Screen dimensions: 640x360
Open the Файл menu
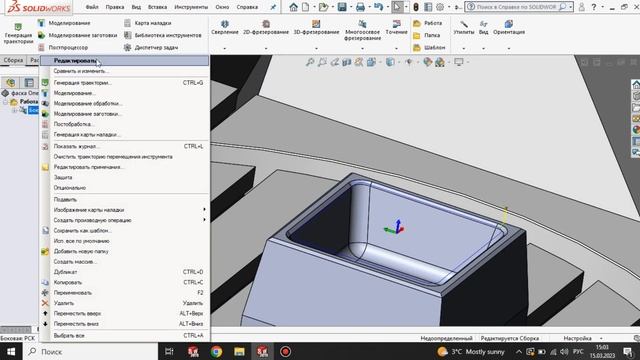92,7
